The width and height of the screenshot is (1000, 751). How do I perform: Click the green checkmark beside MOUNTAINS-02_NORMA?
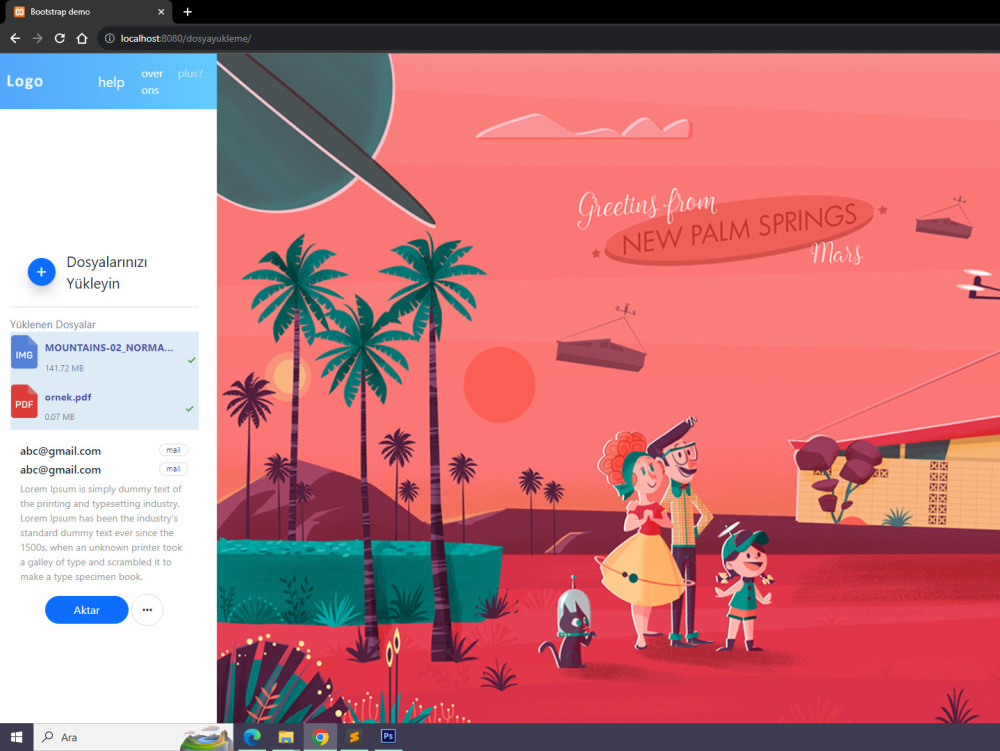click(191, 360)
